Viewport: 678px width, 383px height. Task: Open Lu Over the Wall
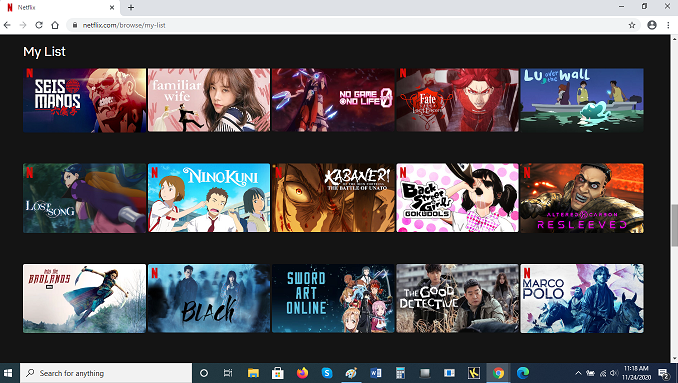point(582,100)
